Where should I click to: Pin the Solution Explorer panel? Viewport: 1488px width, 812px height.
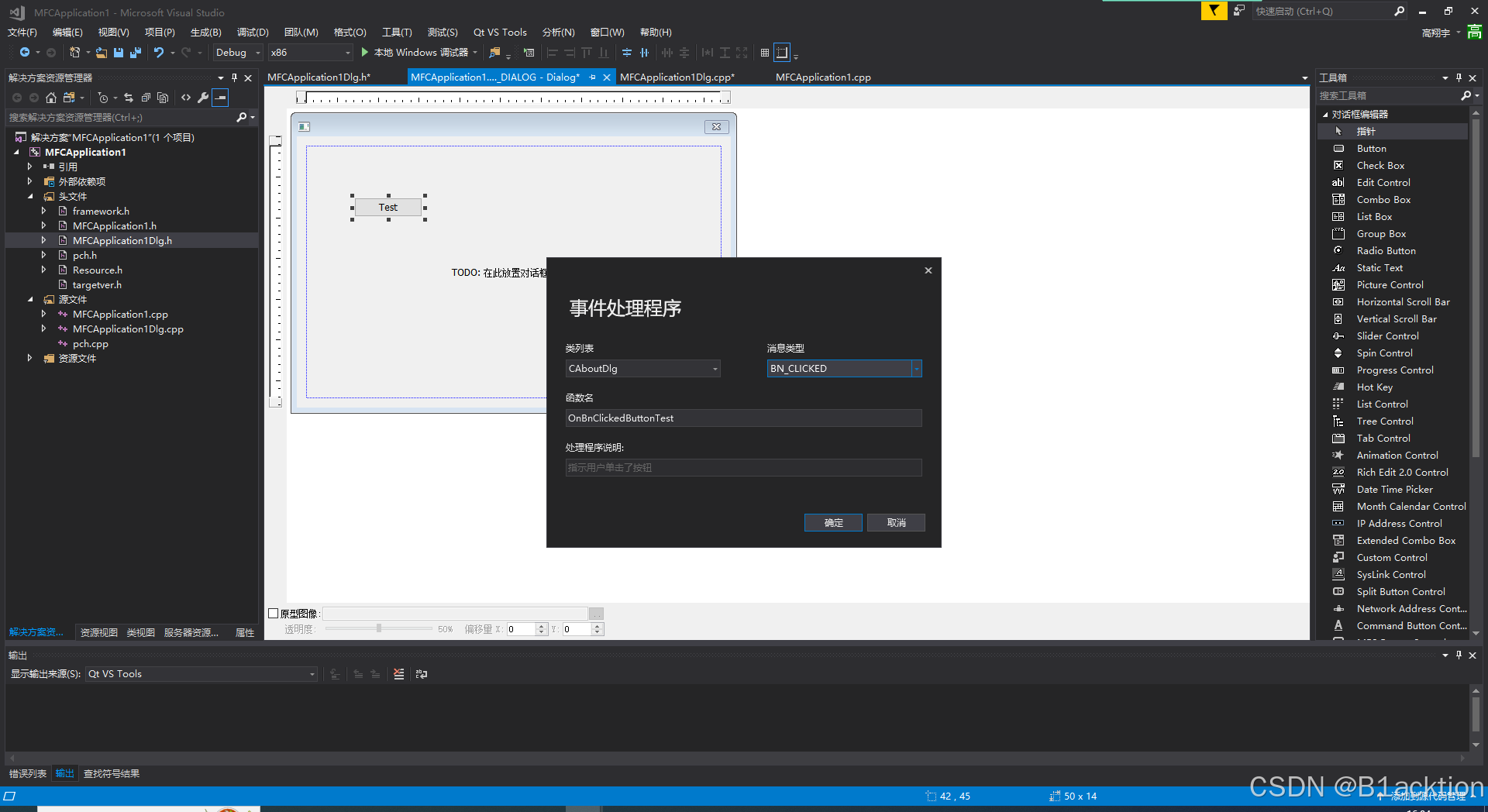(x=234, y=77)
